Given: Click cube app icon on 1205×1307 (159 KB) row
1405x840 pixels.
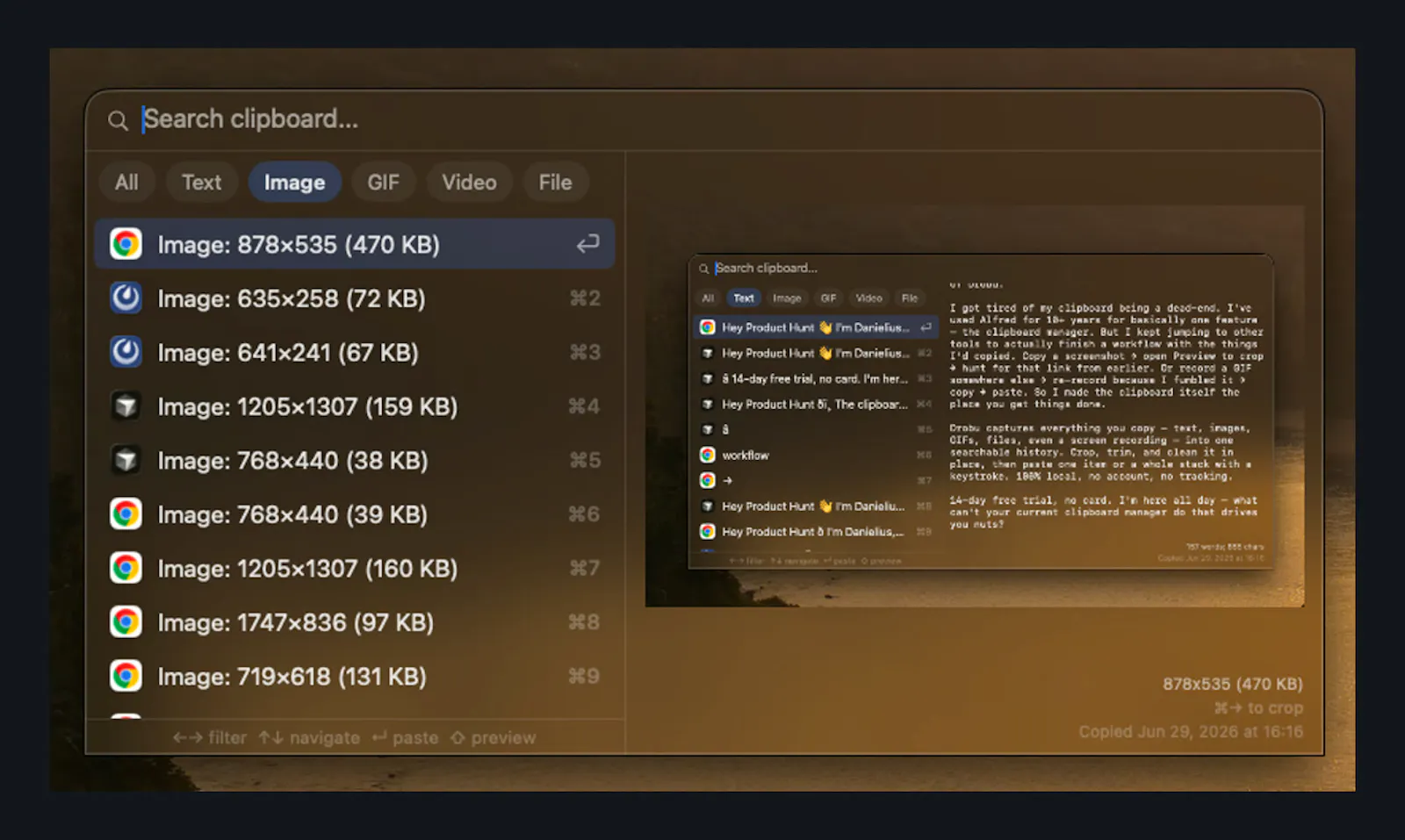Looking at the screenshot, I should [x=126, y=406].
